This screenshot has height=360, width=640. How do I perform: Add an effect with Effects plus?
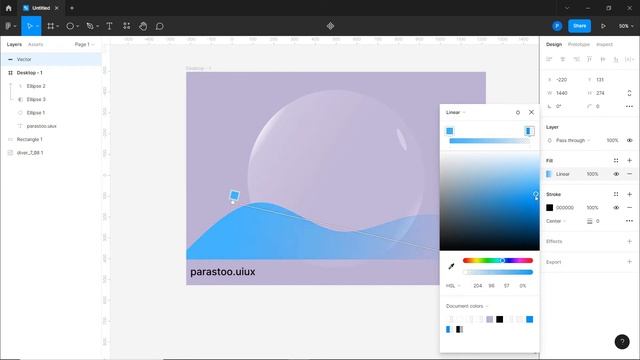[629, 241]
